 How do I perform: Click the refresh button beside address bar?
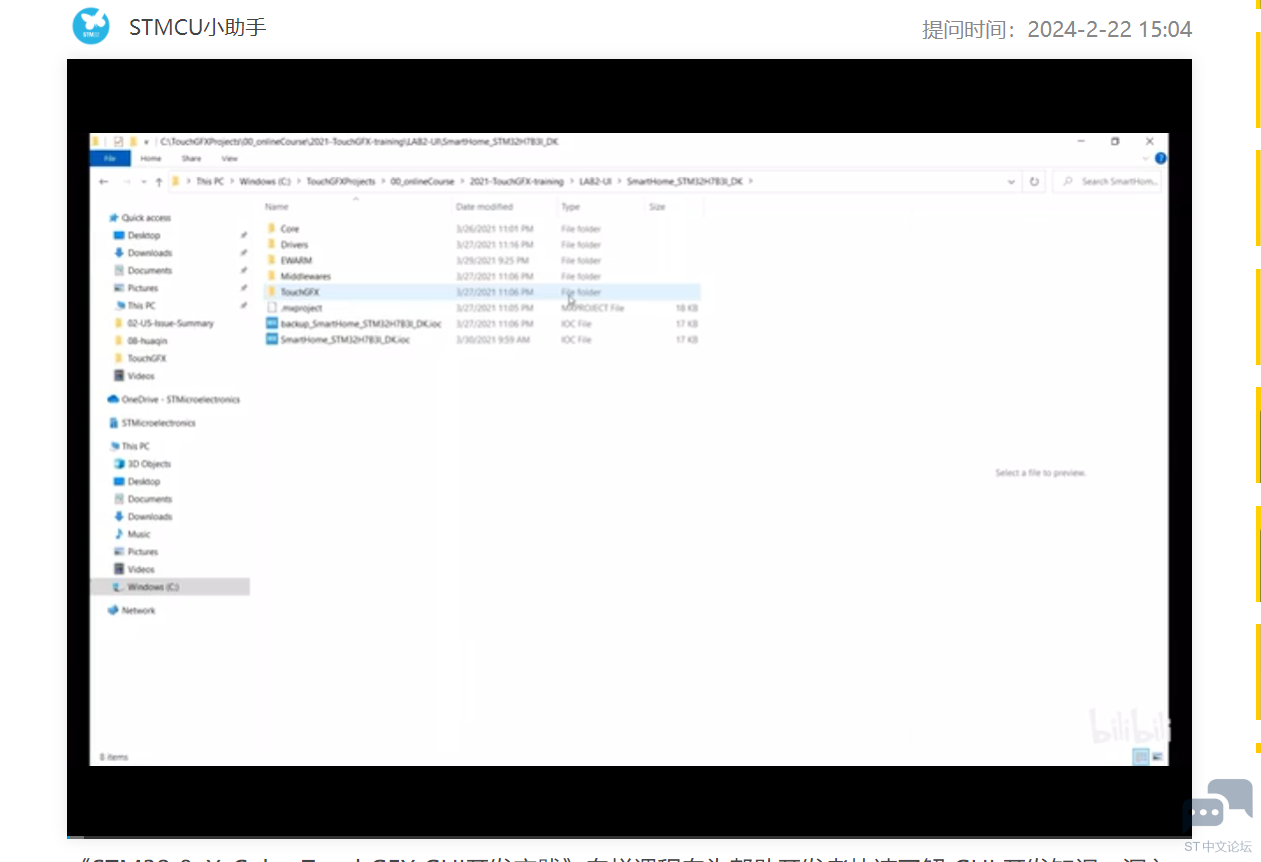point(1035,181)
